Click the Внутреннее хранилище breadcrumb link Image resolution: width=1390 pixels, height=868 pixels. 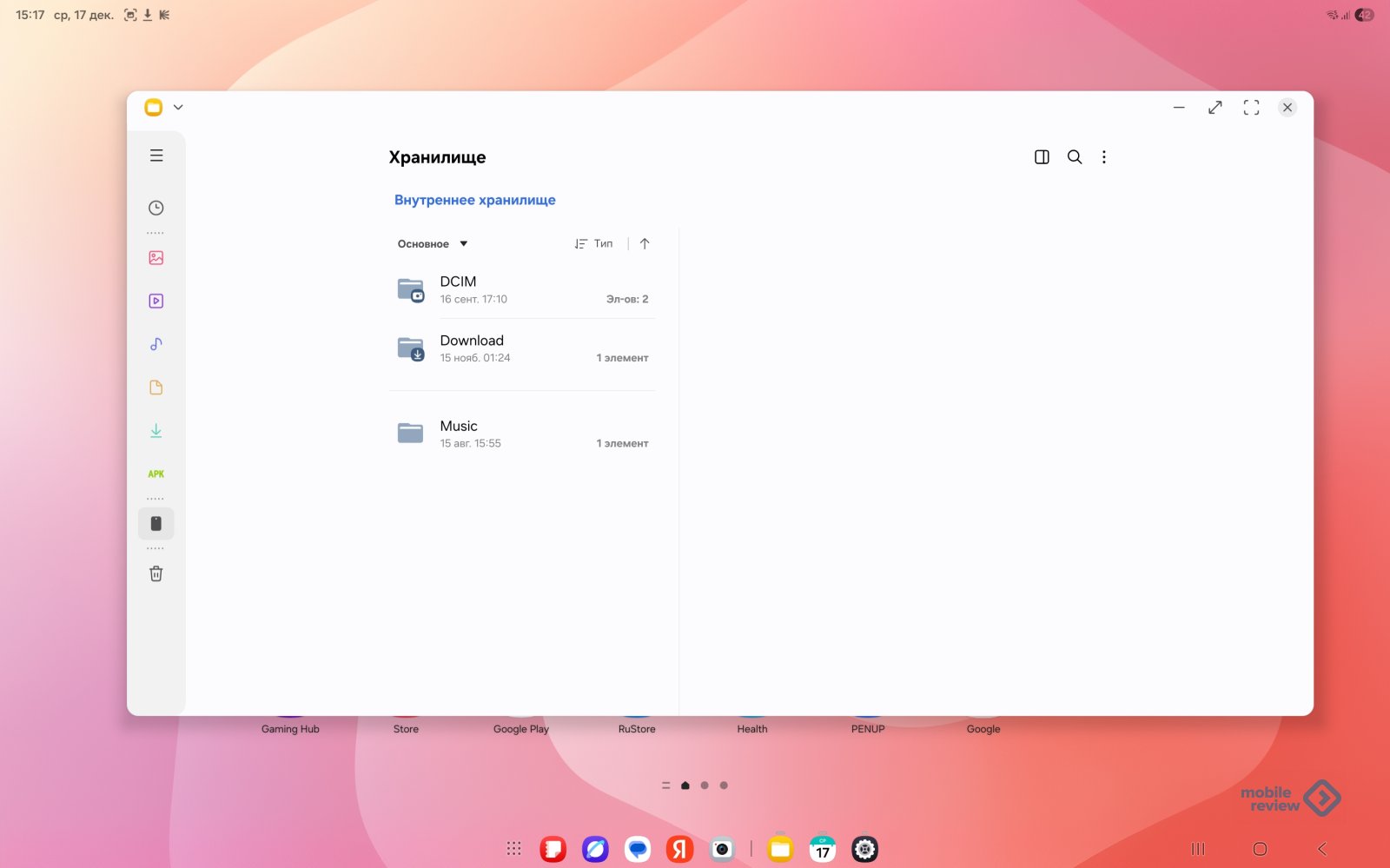pos(474,200)
